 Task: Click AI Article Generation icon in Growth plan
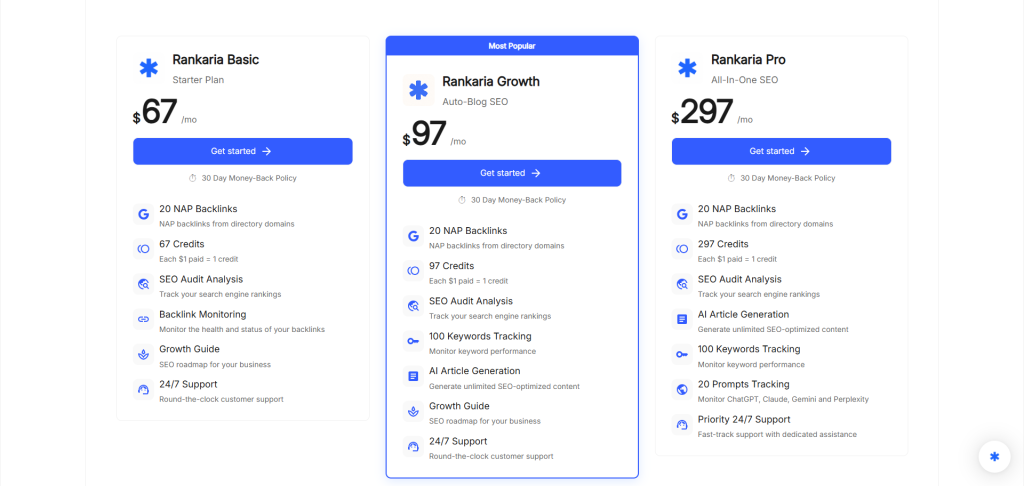point(413,376)
